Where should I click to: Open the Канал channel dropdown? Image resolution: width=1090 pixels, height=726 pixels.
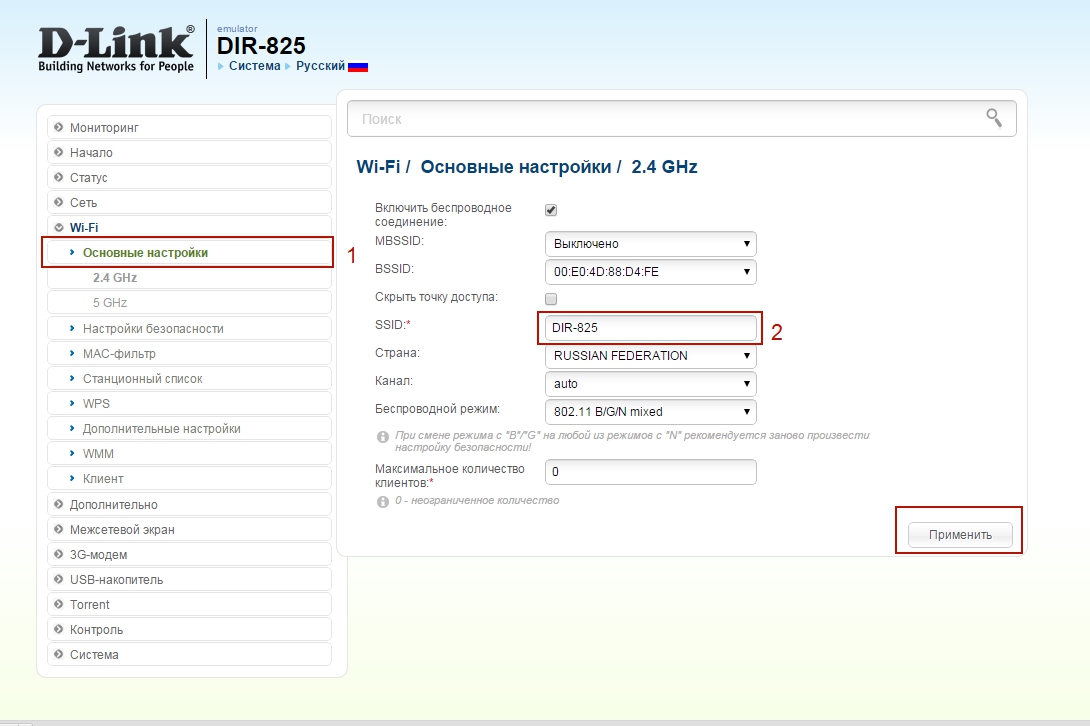click(651, 384)
